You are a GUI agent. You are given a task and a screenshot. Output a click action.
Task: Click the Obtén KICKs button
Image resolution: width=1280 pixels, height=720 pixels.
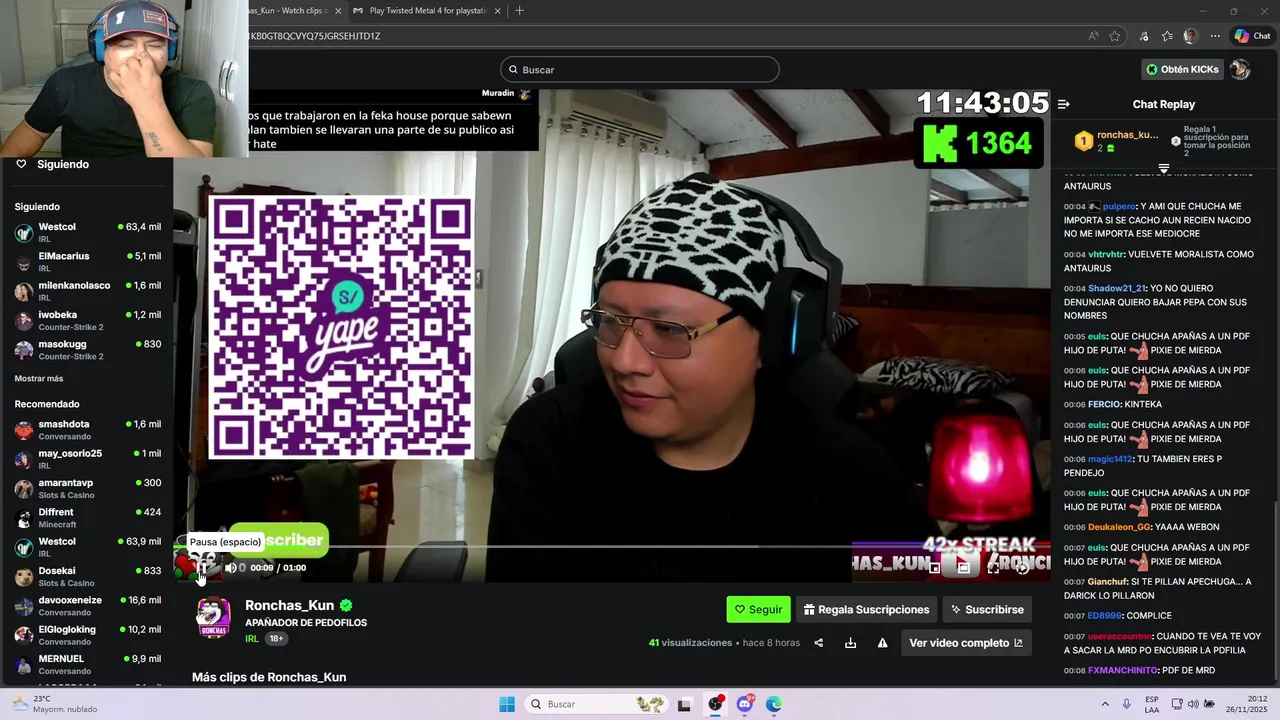click(1183, 69)
